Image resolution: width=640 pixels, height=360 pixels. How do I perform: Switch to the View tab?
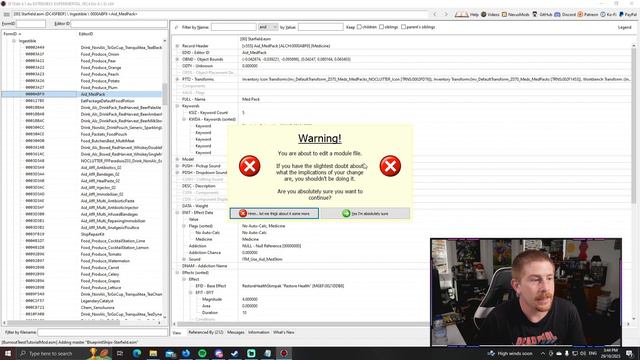coord(177,333)
